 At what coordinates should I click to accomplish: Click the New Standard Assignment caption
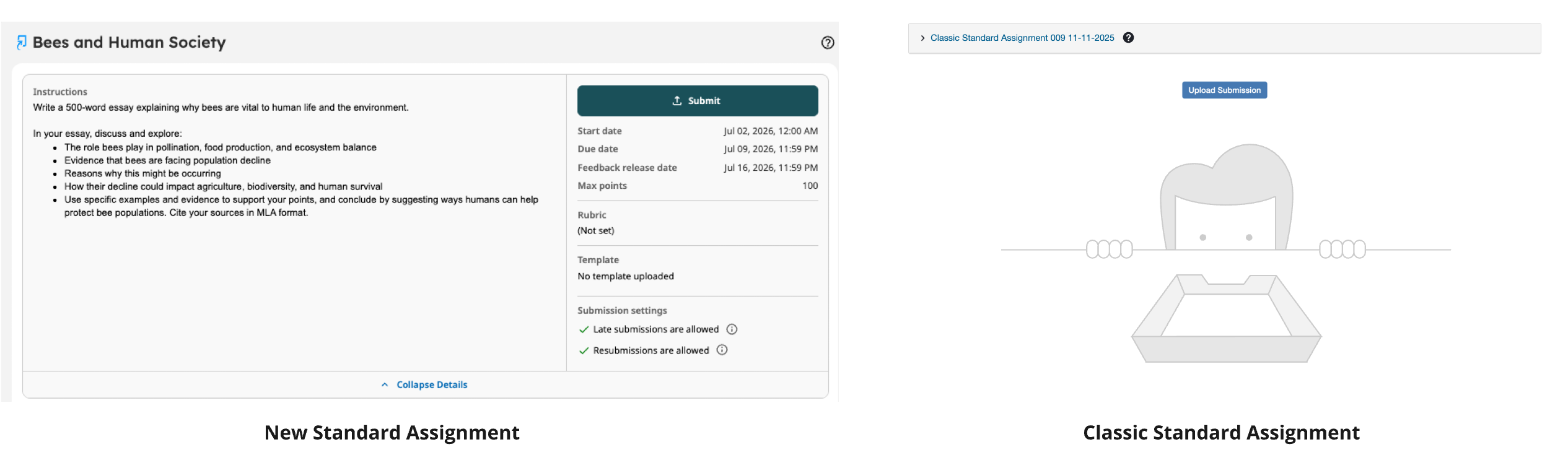[x=392, y=432]
